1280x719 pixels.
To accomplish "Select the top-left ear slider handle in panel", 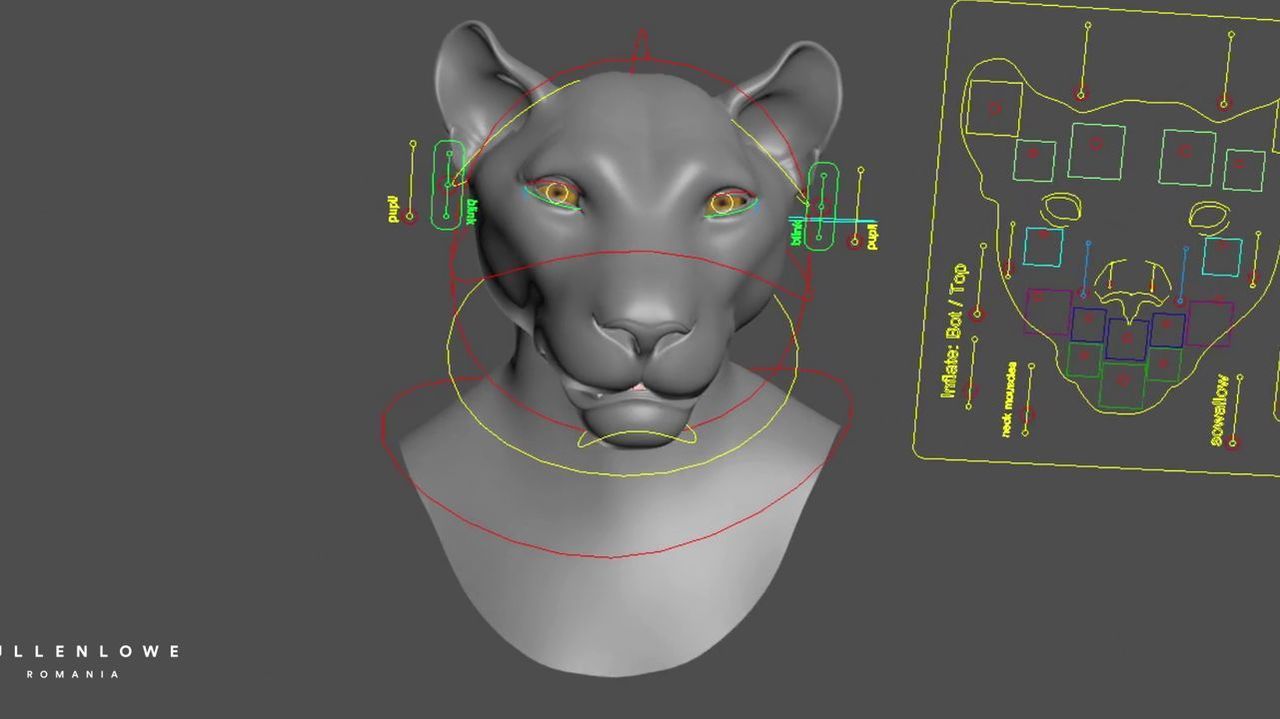I will click(x=1081, y=95).
